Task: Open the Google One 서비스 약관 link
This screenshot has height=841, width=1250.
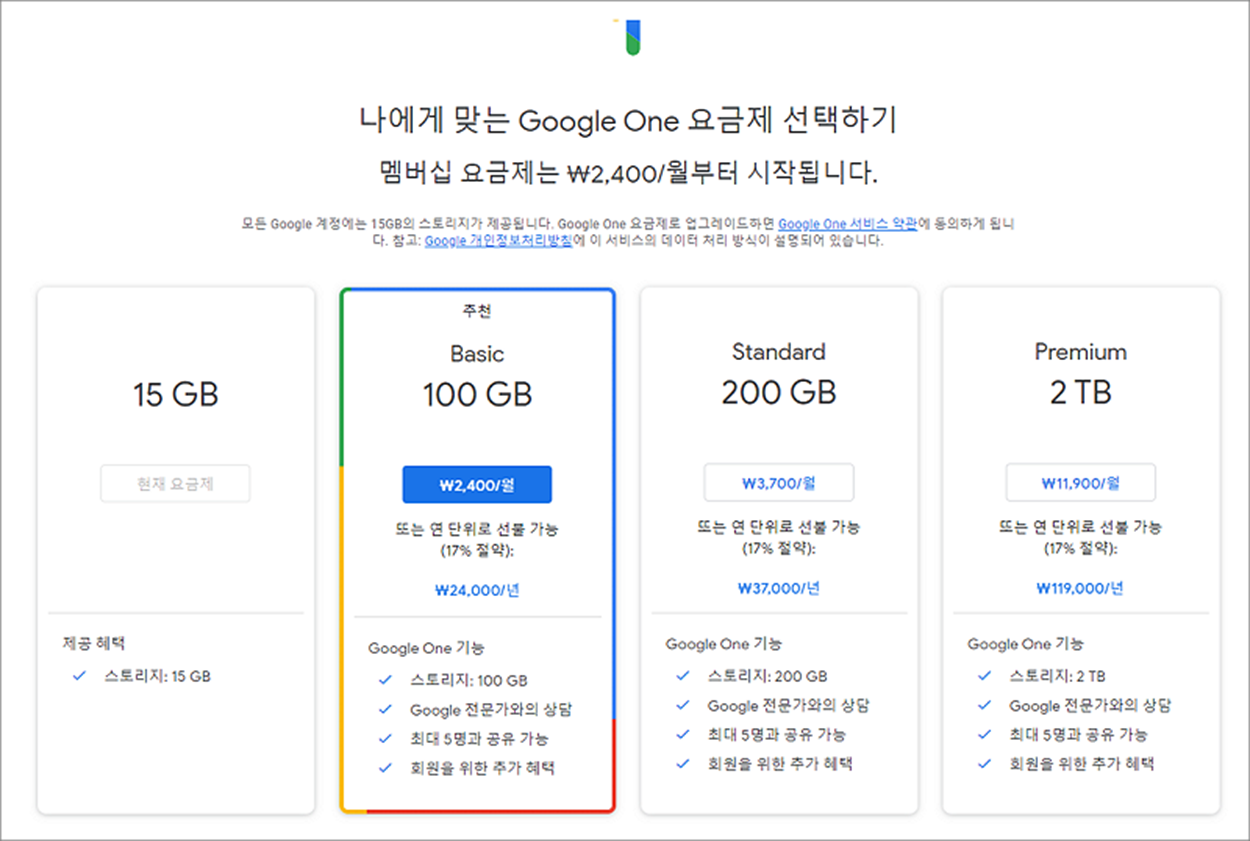Action: (x=848, y=223)
